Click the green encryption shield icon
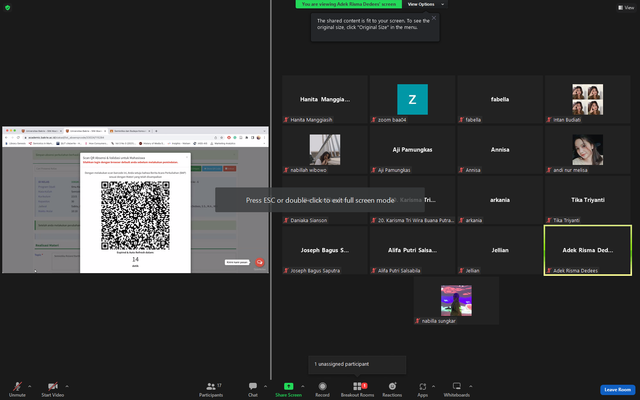Image resolution: width=640 pixels, height=400 pixels. coord(7,7)
